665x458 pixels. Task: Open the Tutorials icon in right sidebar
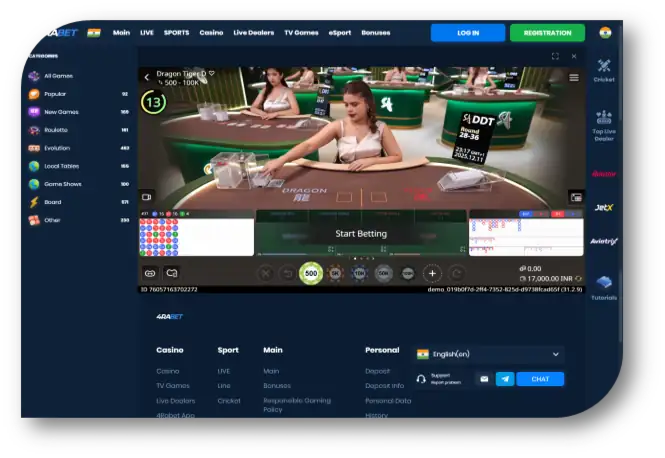click(604, 287)
